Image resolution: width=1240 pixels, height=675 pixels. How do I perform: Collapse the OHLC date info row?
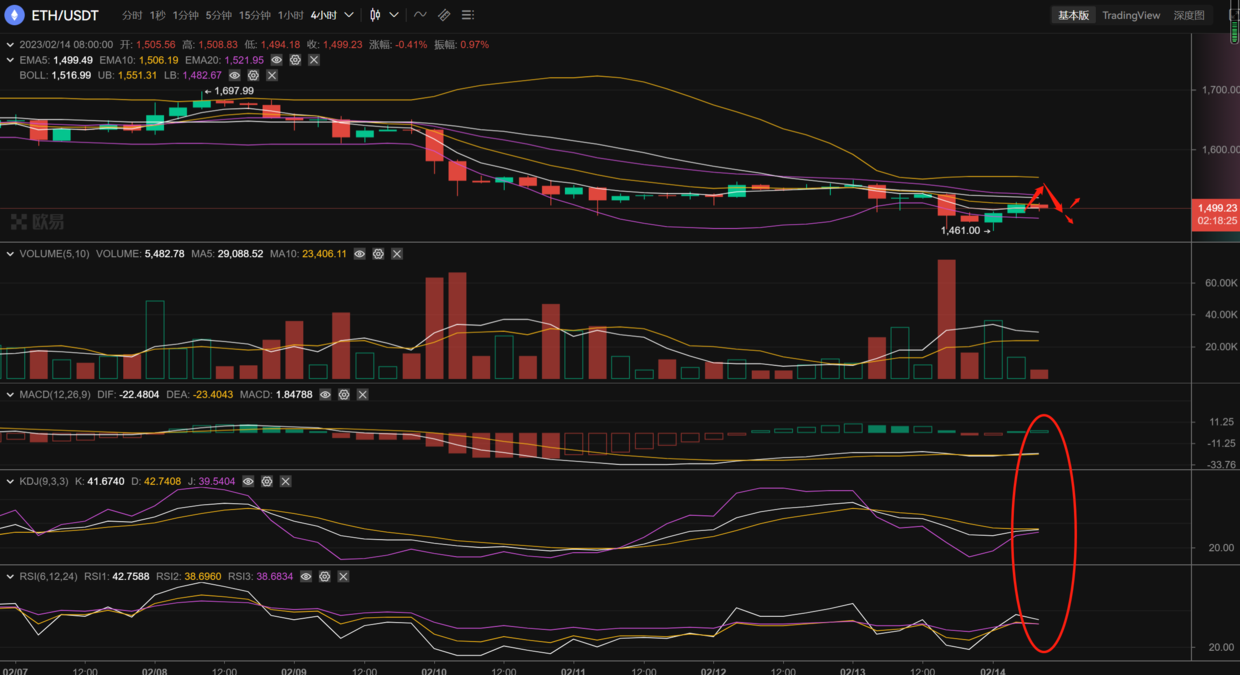10,45
